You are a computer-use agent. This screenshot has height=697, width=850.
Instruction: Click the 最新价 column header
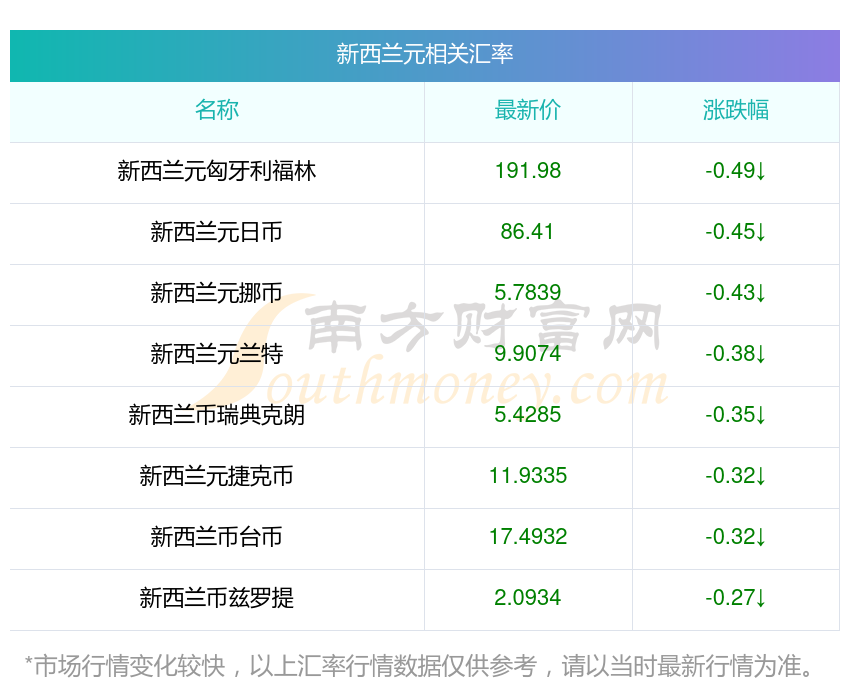point(527,110)
